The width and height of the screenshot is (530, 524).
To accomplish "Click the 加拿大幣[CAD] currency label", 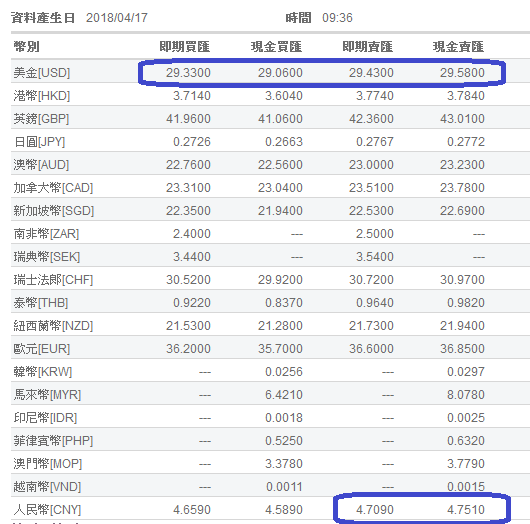I will click(x=53, y=188).
